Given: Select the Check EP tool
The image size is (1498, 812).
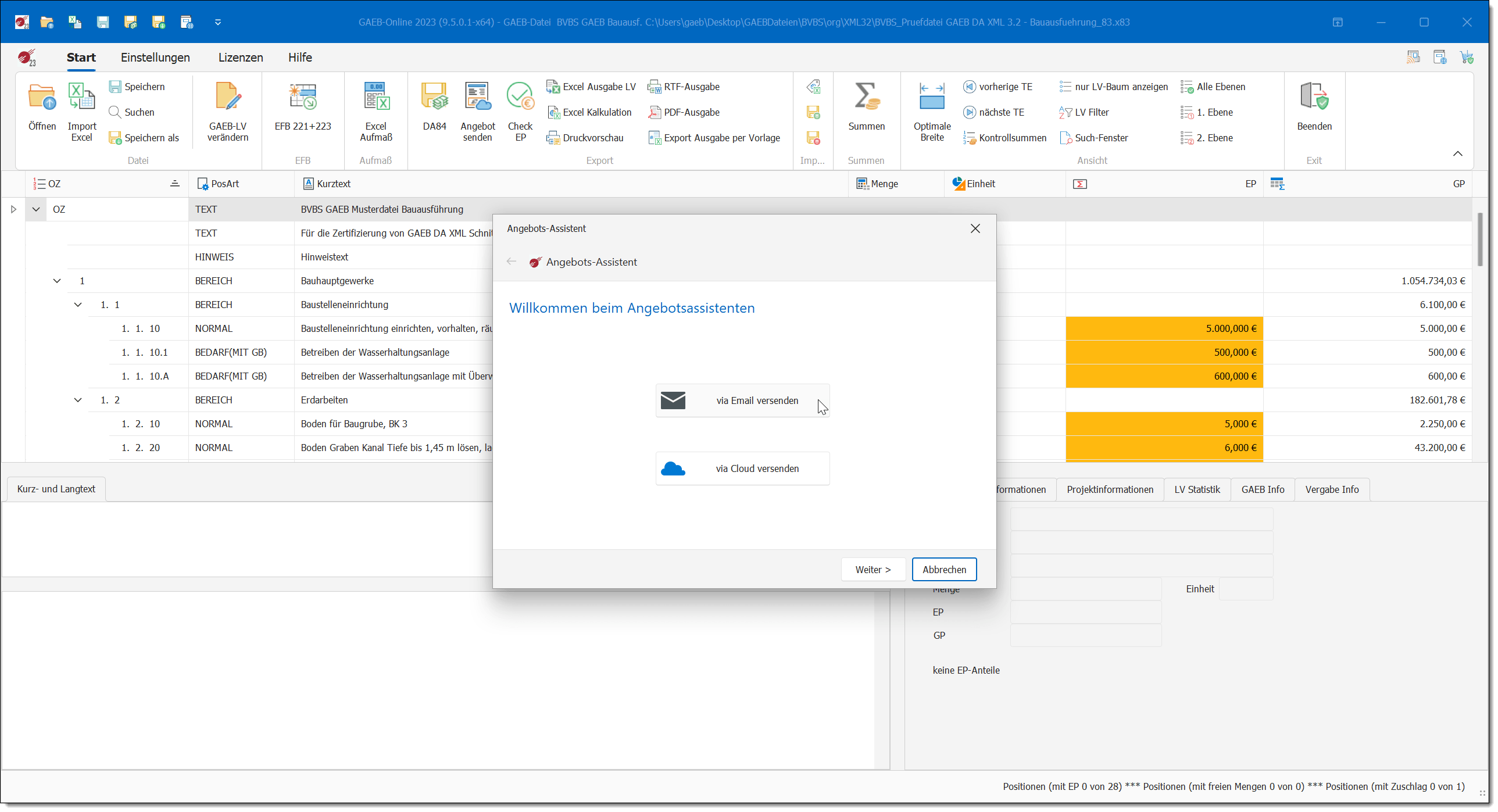Looking at the screenshot, I should point(519,110).
